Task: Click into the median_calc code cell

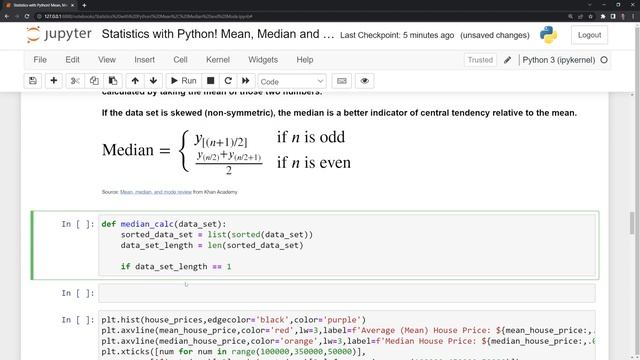Action: point(347,245)
